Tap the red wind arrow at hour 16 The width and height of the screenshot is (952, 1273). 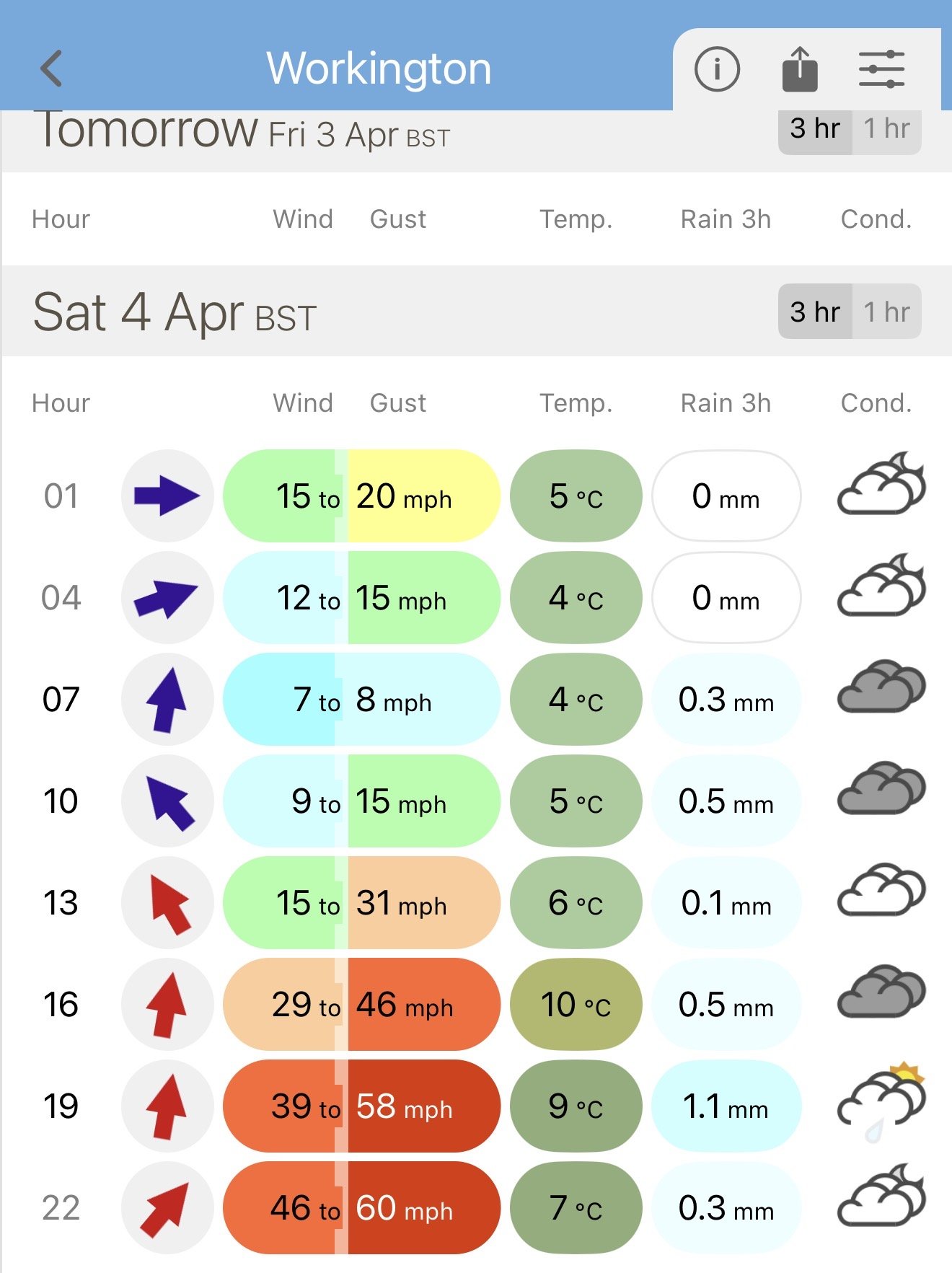pos(167,1004)
